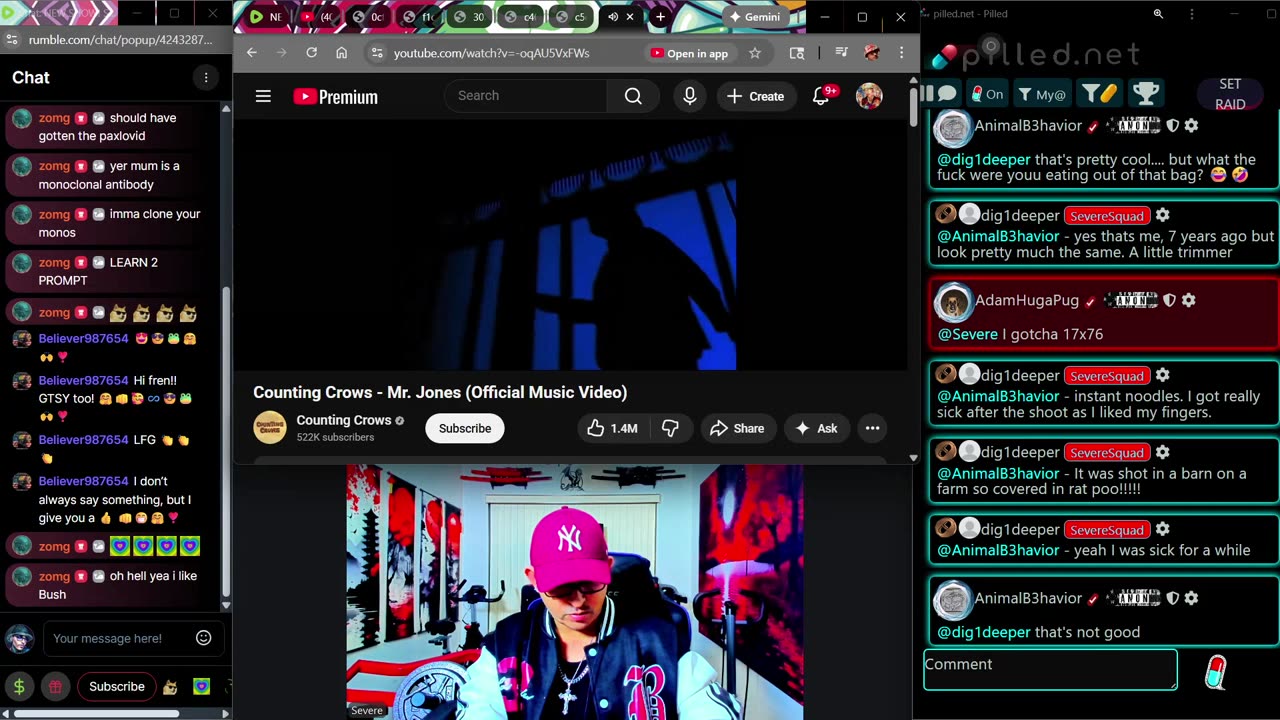Screen dimensions: 1280x720
Task: Open settings gear on AdamHugaPug message
Action: pos(1188,300)
